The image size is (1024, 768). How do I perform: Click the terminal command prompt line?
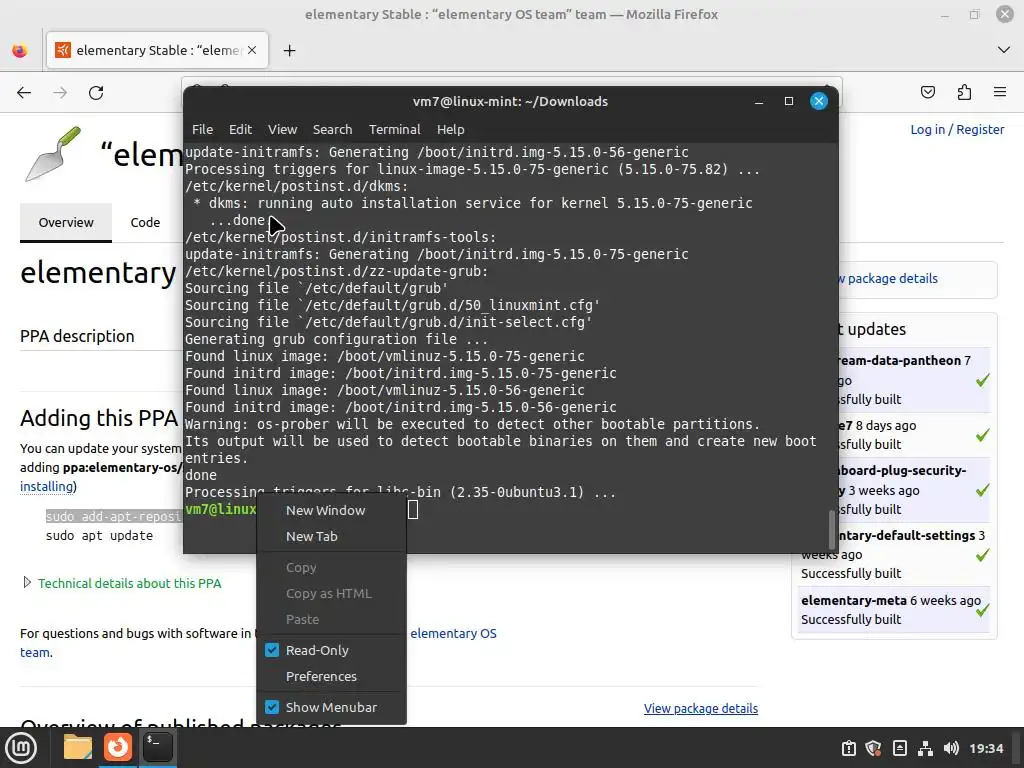coord(509,509)
